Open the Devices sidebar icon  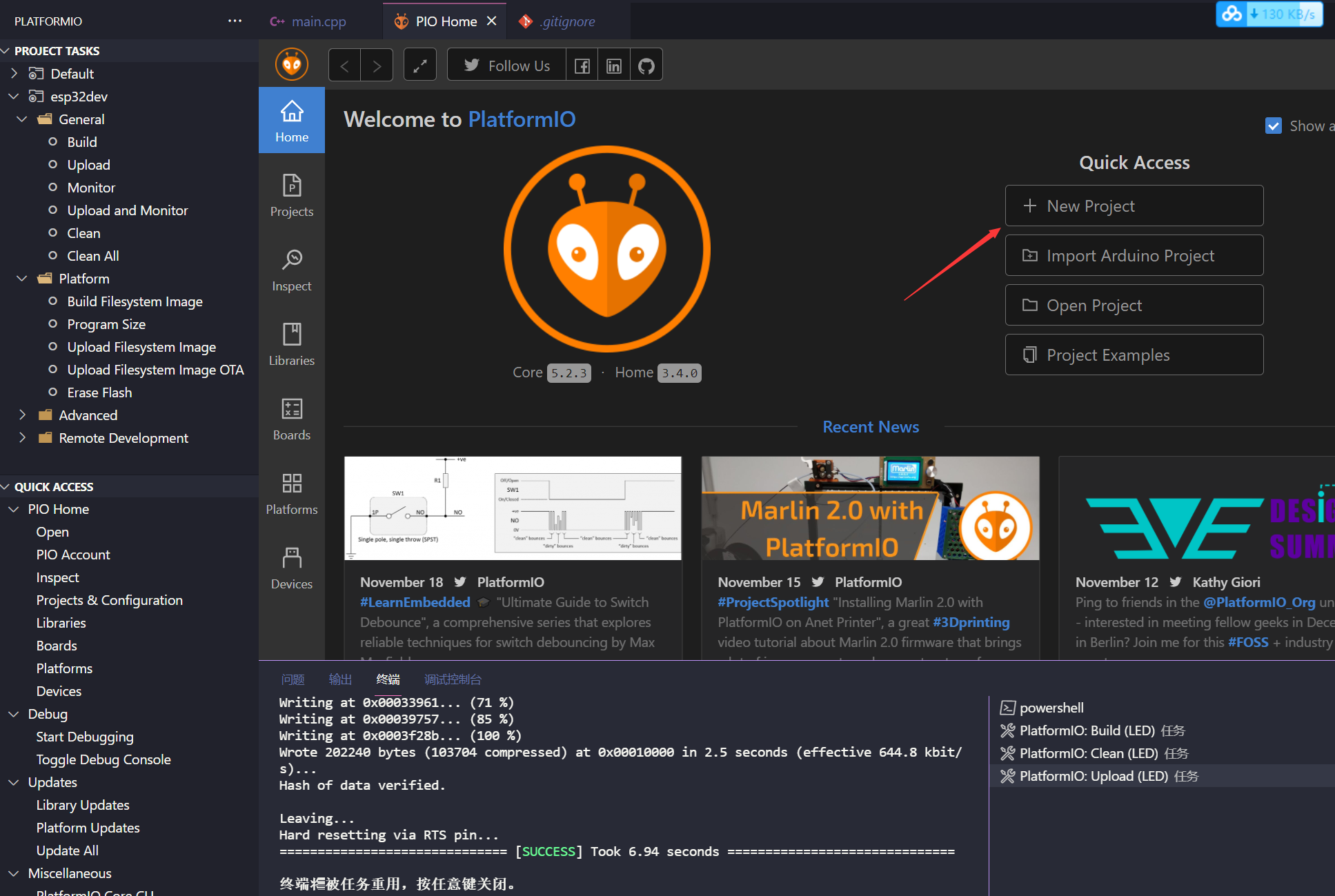(291, 566)
